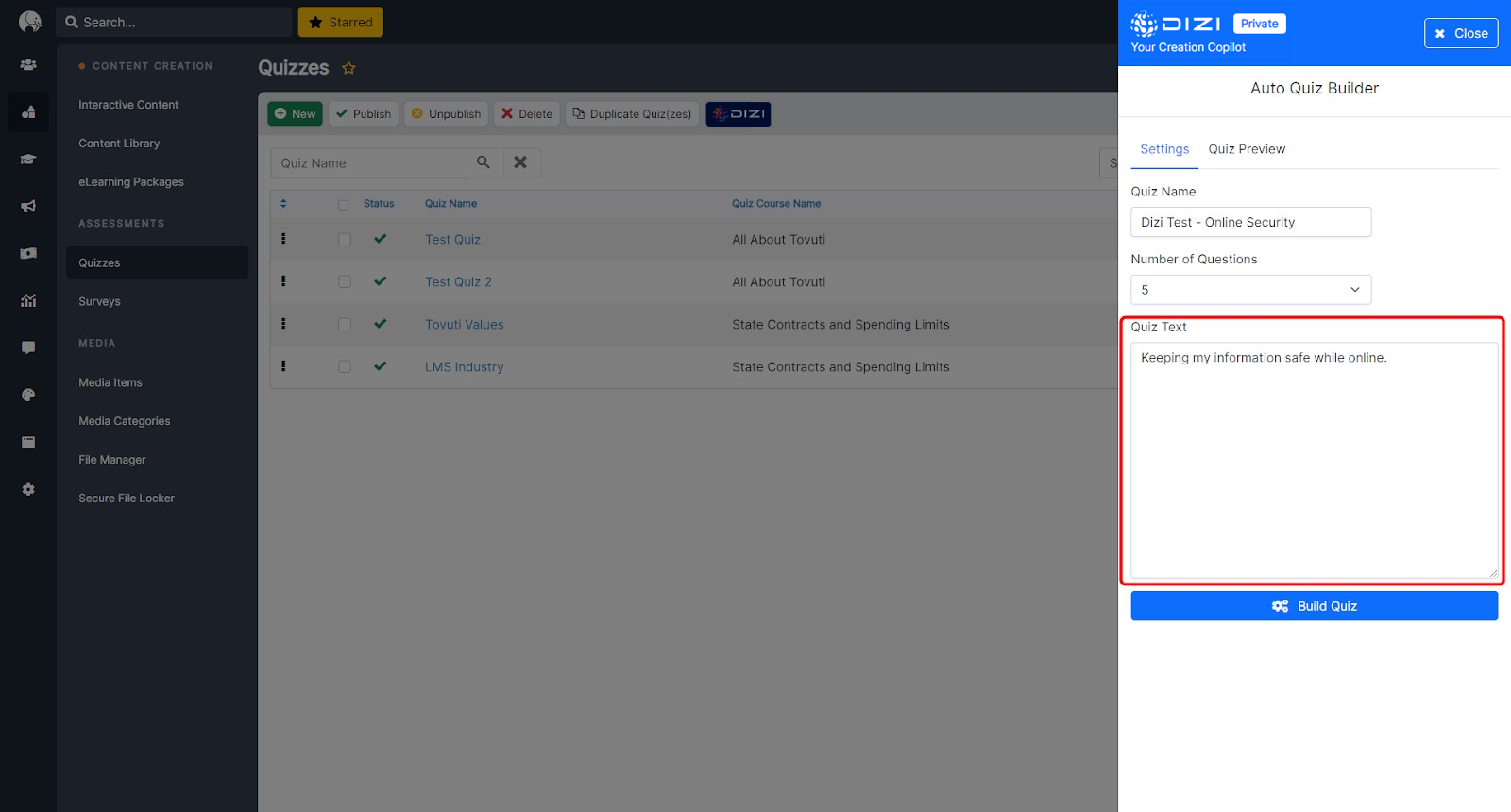This screenshot has height=812, width=1511.
Task: Open File Manager in sidebar menu
Action: point(112,460)
